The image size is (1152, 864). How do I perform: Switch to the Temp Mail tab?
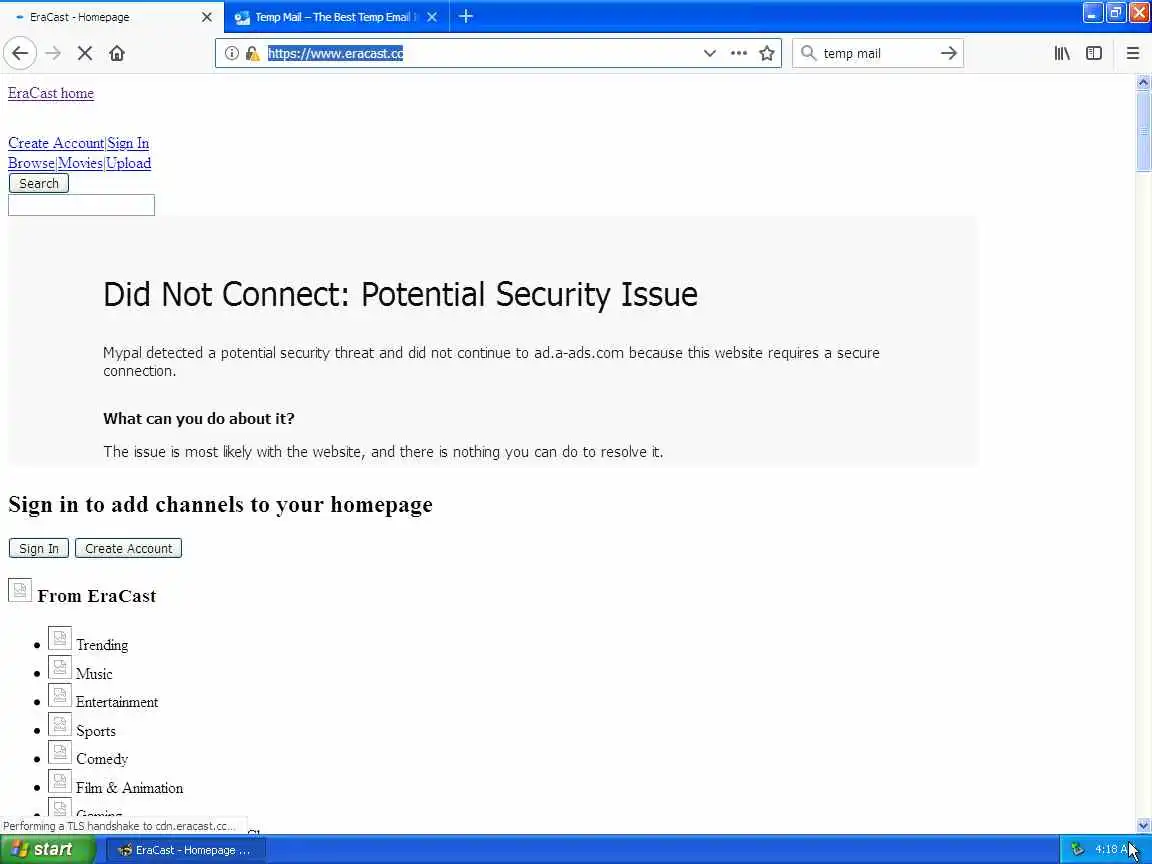point(331,17)
